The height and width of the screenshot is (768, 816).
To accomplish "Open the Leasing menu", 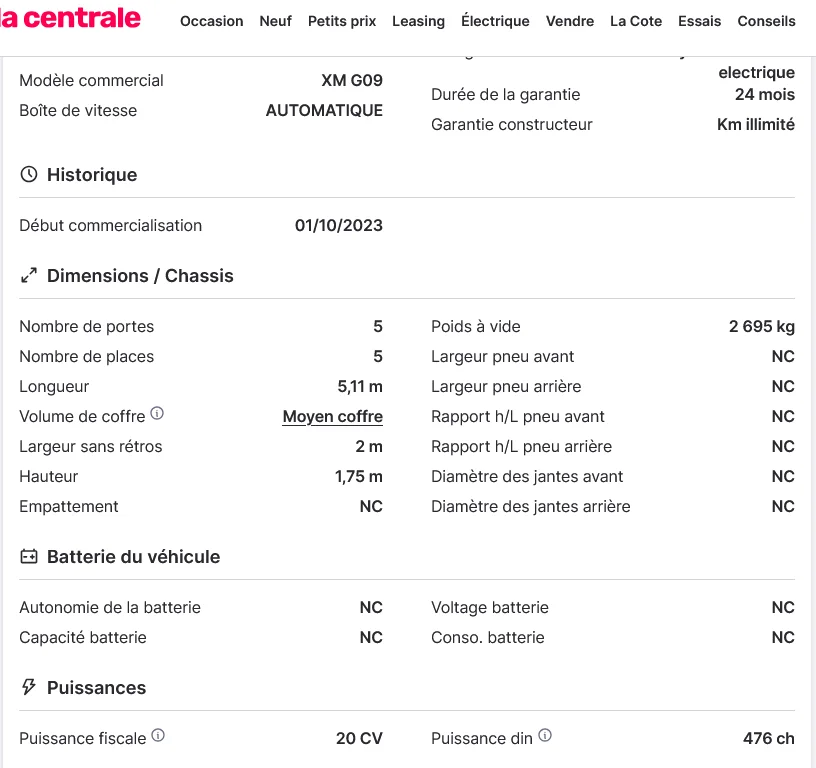I will click(418, 21).
